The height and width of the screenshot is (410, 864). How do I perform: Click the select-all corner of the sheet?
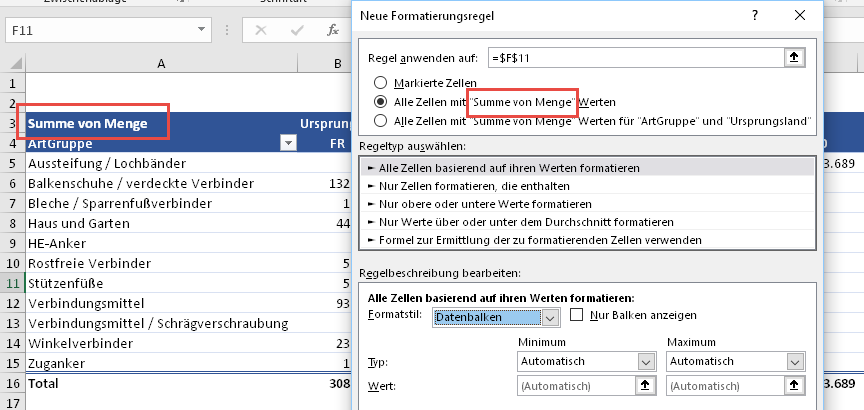12,64
